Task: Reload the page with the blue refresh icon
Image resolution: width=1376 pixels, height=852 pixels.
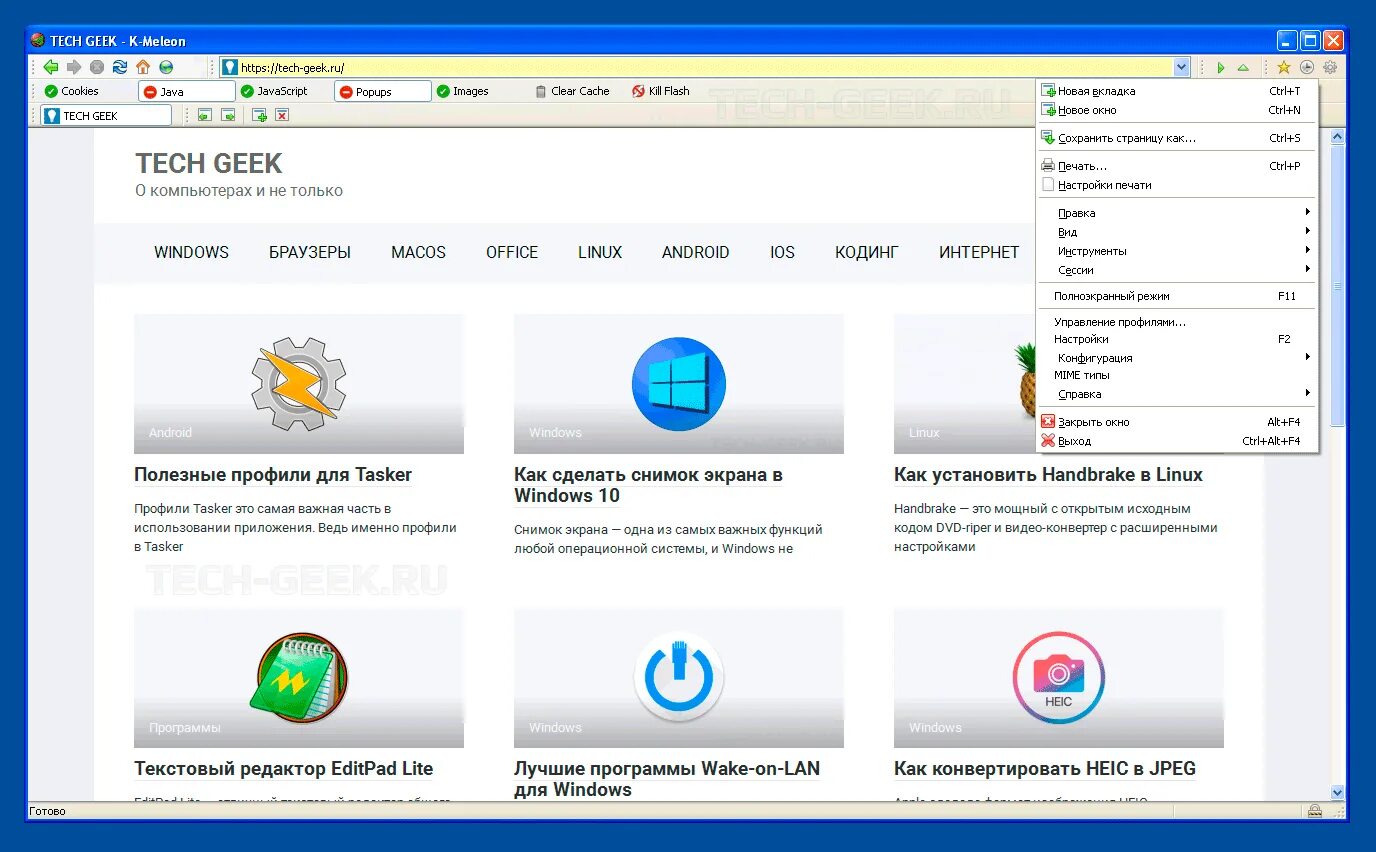Action: point(120,67)
